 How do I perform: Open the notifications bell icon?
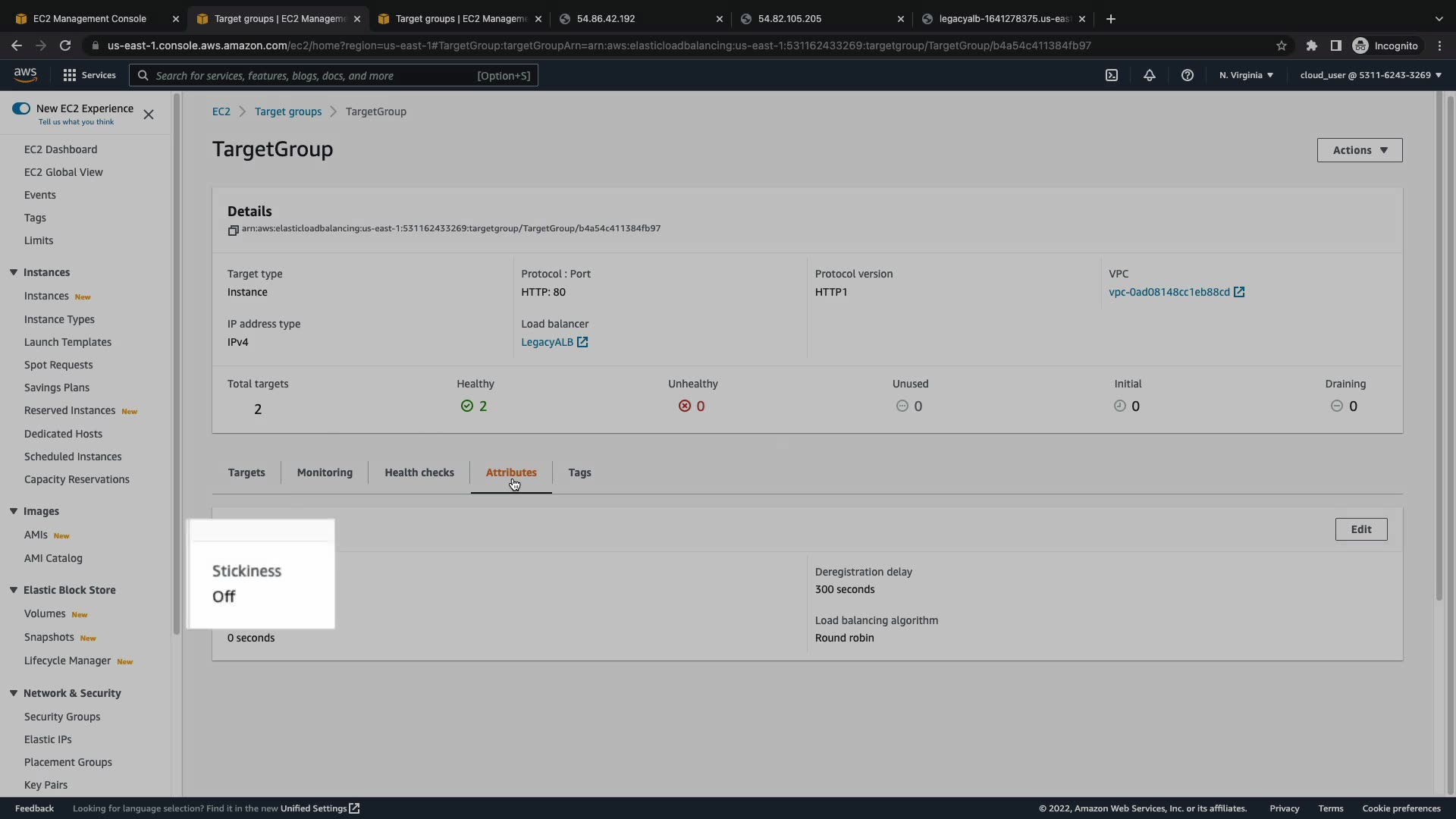coord(1150,75)
